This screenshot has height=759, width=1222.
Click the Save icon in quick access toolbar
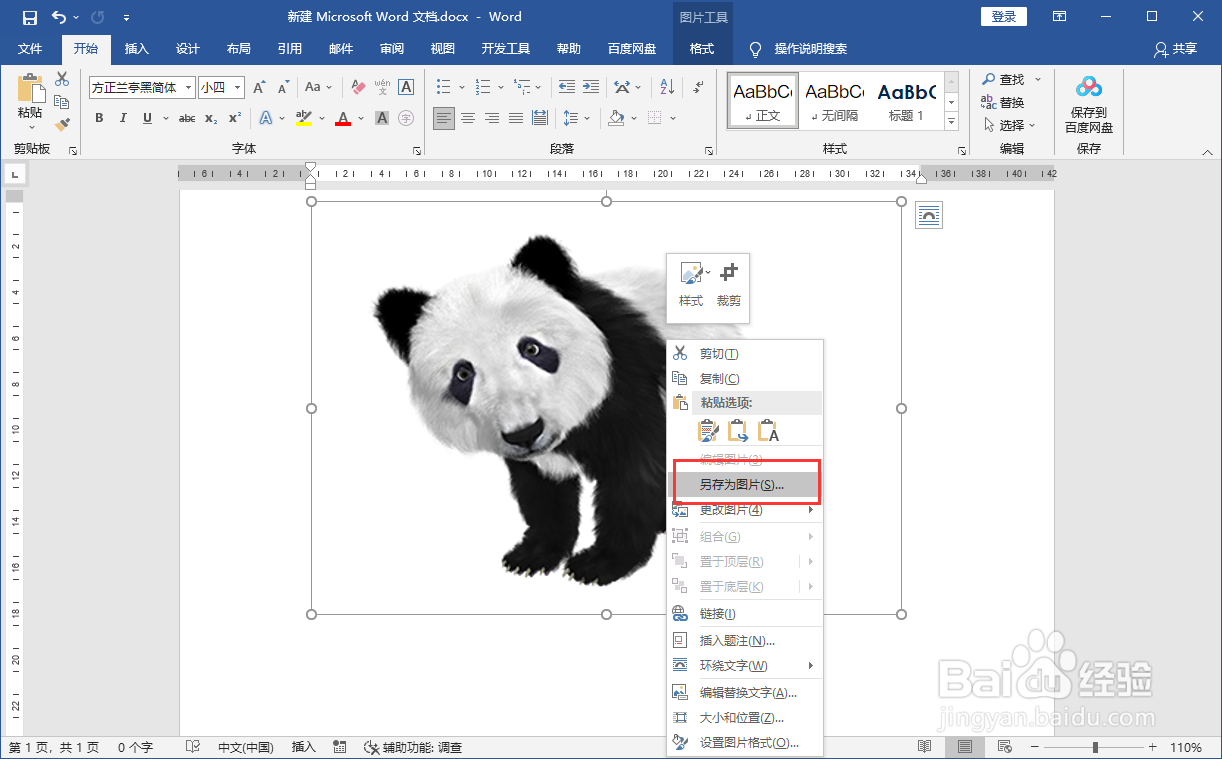[29, 17]
